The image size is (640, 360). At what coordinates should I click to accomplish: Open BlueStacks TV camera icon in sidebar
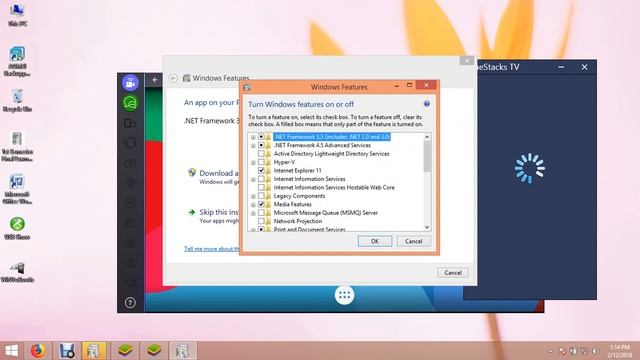point(130,83)
